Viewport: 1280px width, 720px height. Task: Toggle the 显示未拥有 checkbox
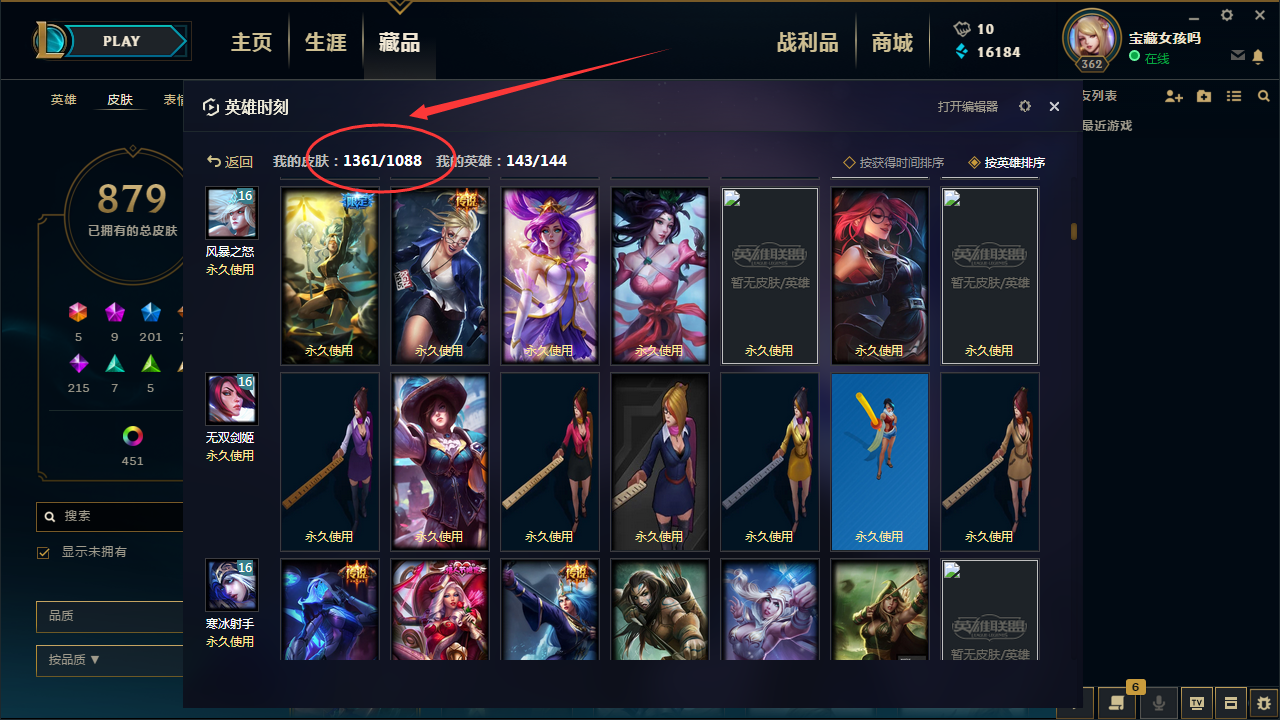point(43,552)
